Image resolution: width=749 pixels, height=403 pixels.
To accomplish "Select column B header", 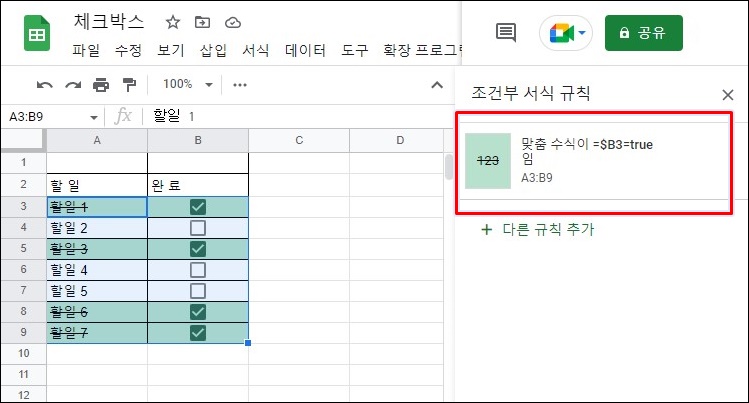I will 198,140.
